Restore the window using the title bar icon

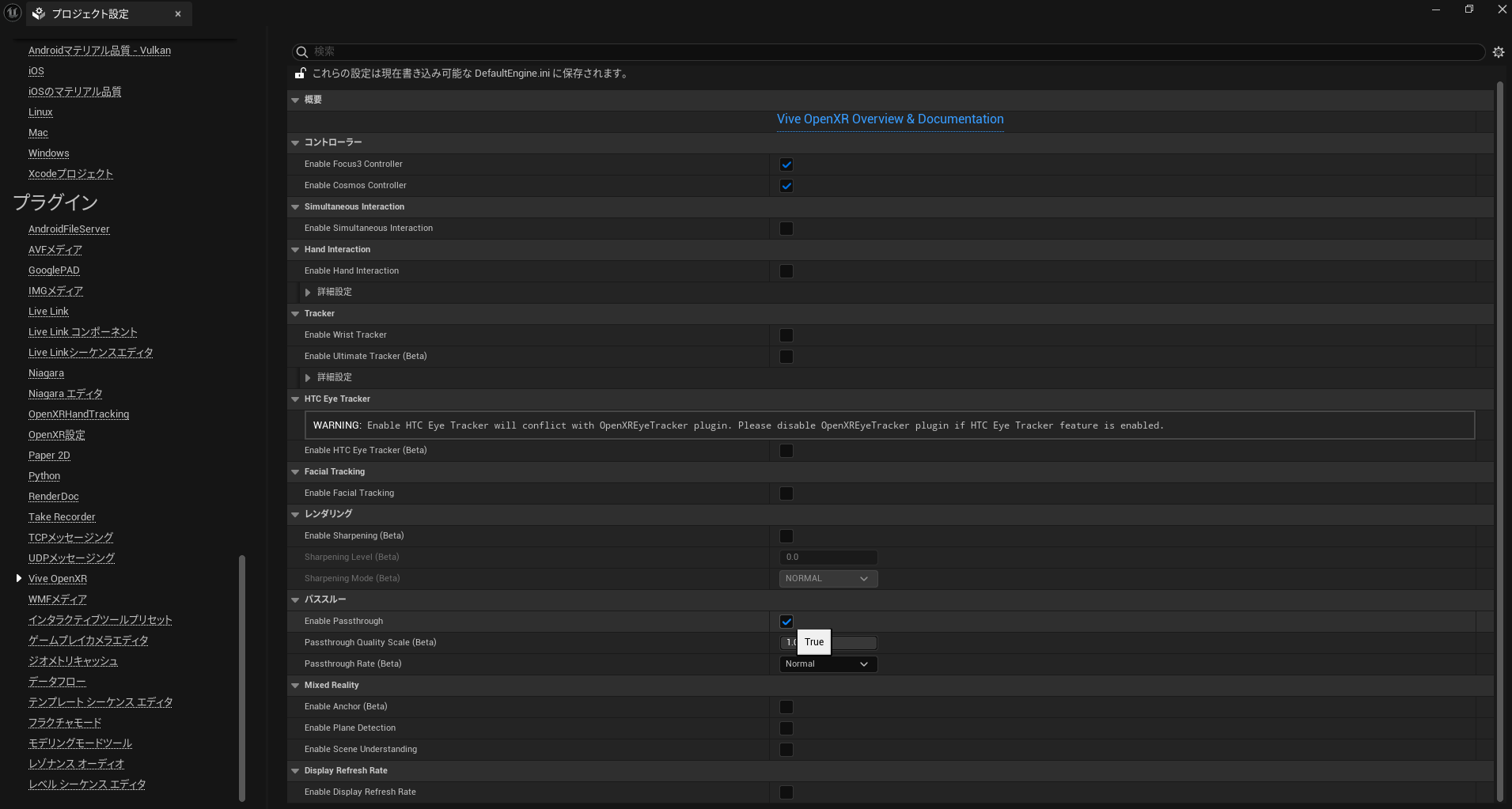(1468, 9)
